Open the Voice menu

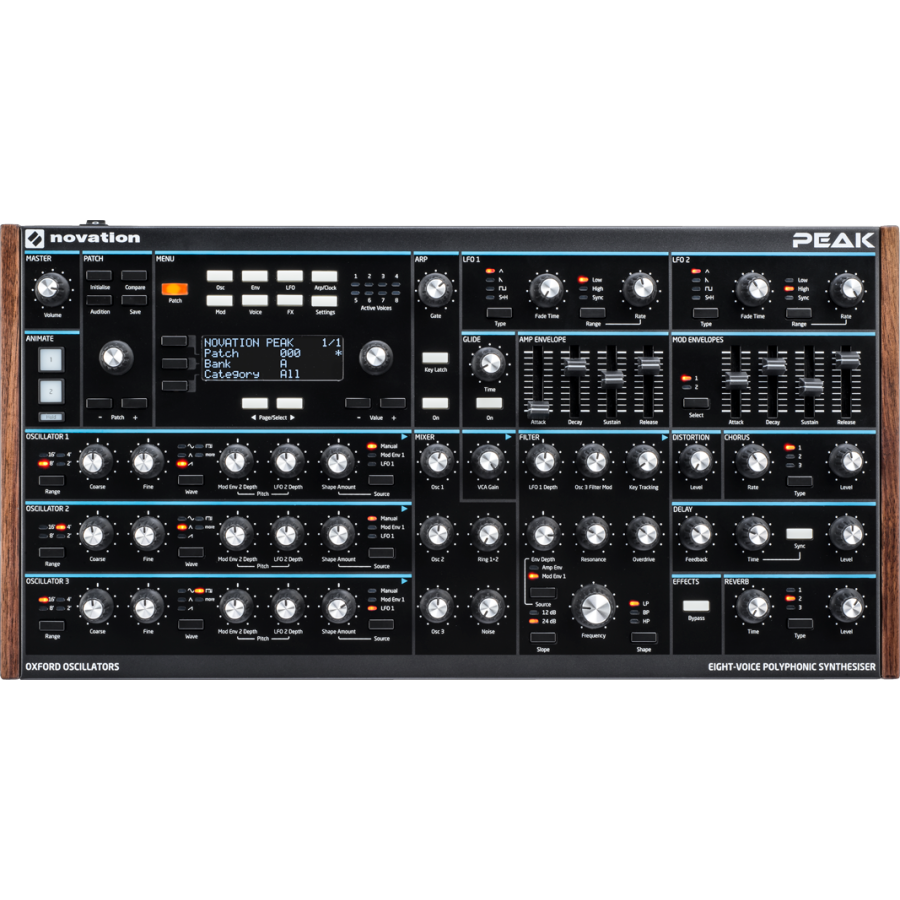pos(255,301)
